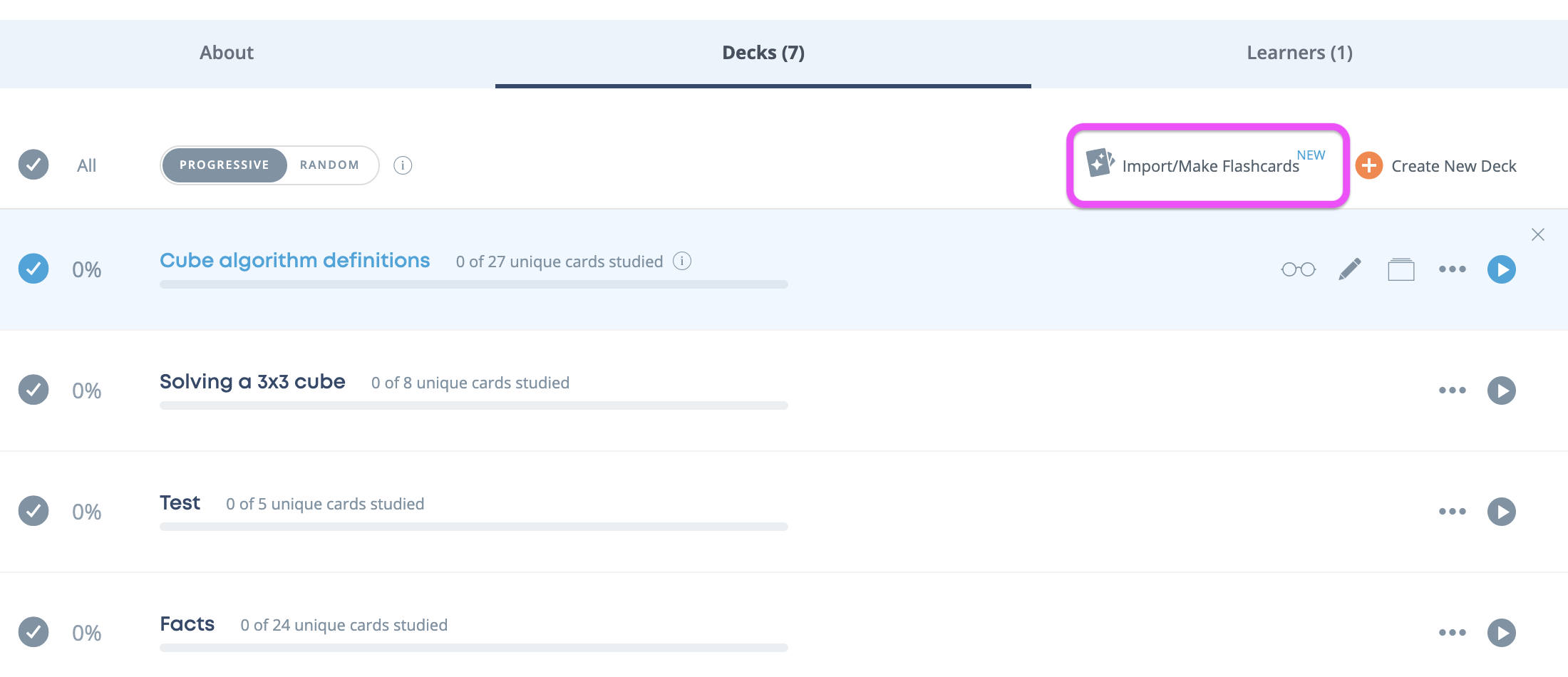The image size is (1568, 677).
Task: Select Random study mode
Action: (329, 165)
